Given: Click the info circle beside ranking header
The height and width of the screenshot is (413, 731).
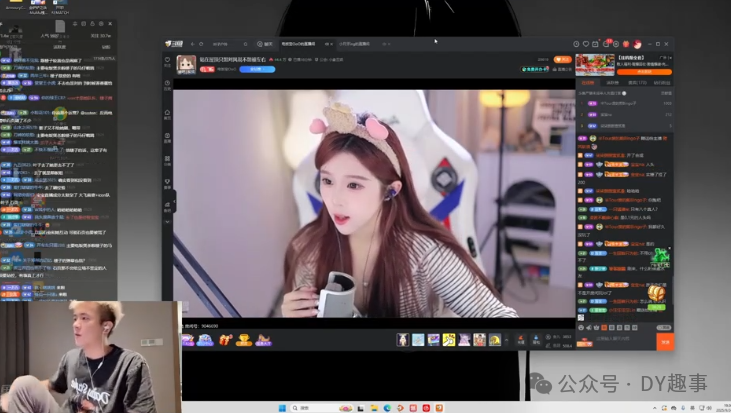Looking at the screenshot, I should (624, 93).
